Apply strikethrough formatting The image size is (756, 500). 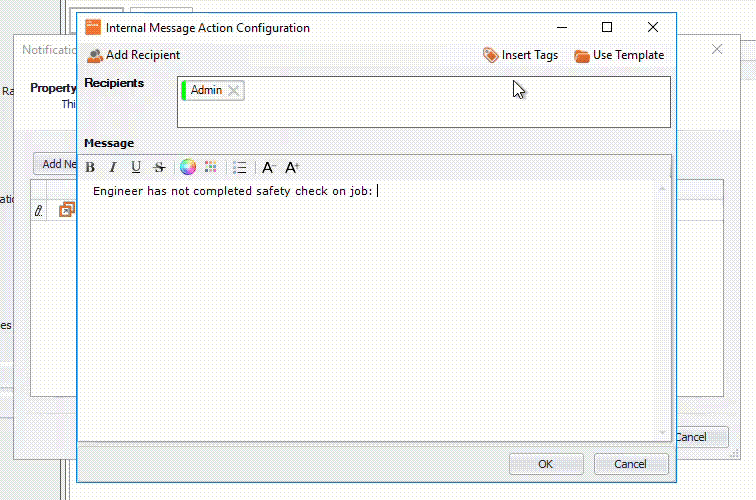coord(159,167)
